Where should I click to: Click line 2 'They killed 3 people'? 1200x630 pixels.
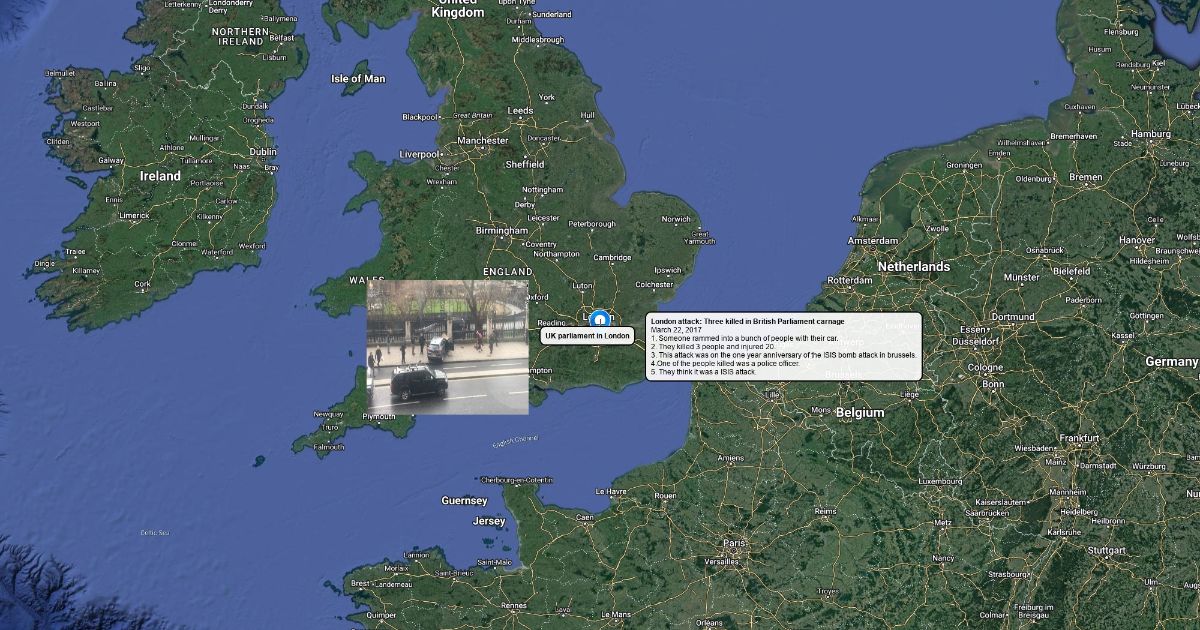[713, 347]
